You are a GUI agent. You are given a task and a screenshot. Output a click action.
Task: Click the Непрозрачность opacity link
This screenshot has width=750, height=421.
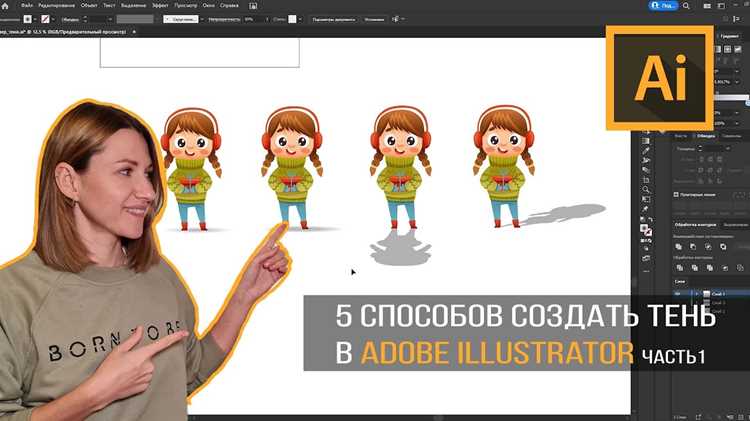tap(224, 20)
